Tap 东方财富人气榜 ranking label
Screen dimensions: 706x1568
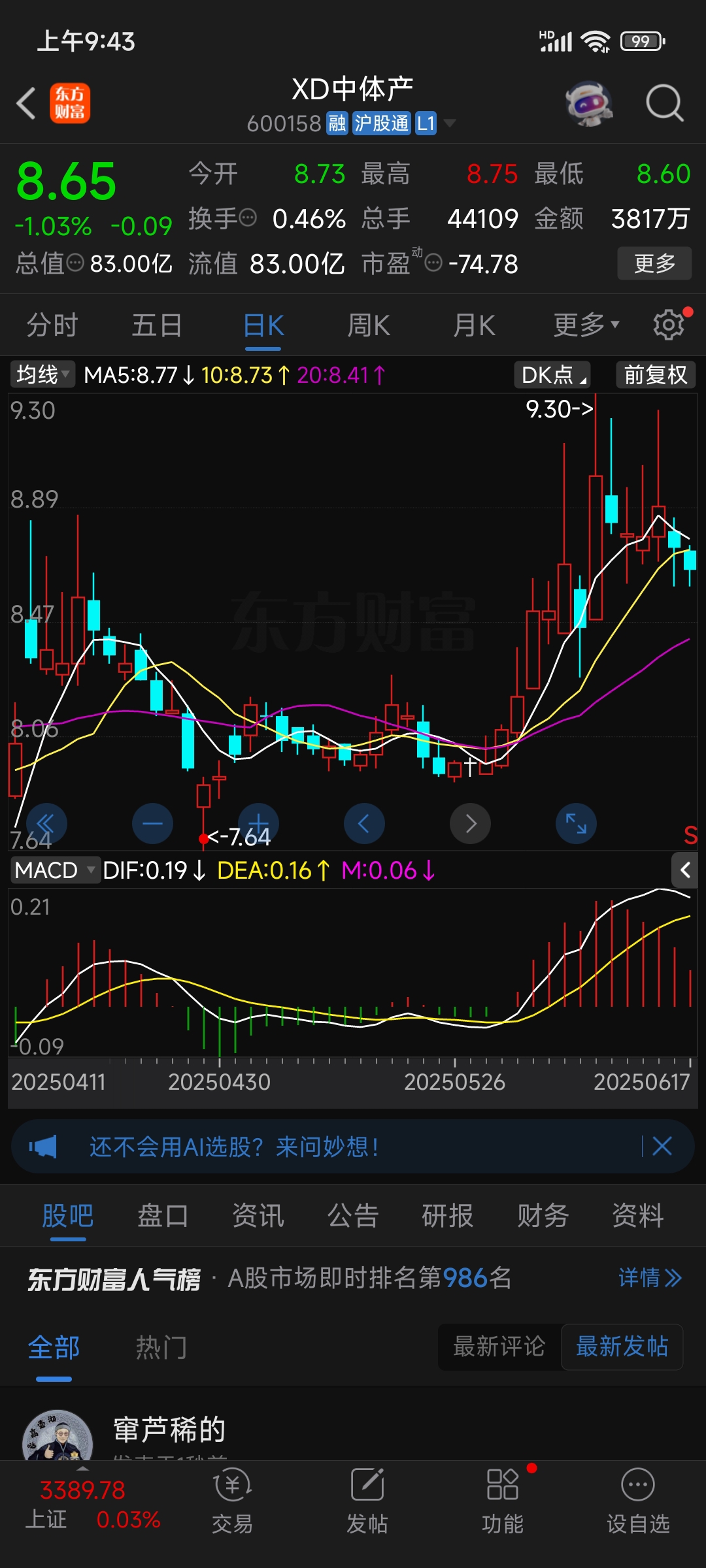click(114, 1279)
